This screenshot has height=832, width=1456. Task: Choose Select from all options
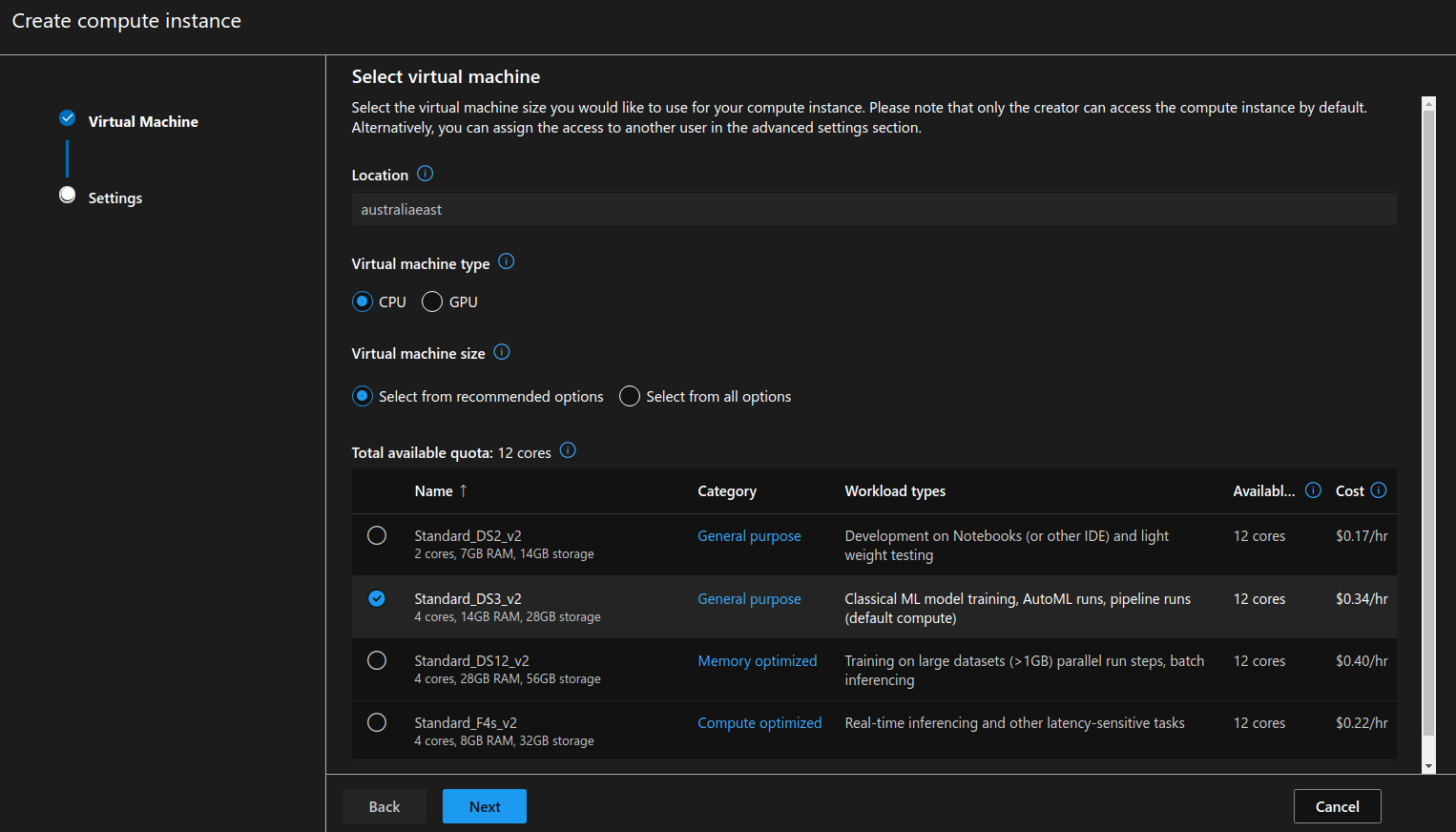point(630,396)
